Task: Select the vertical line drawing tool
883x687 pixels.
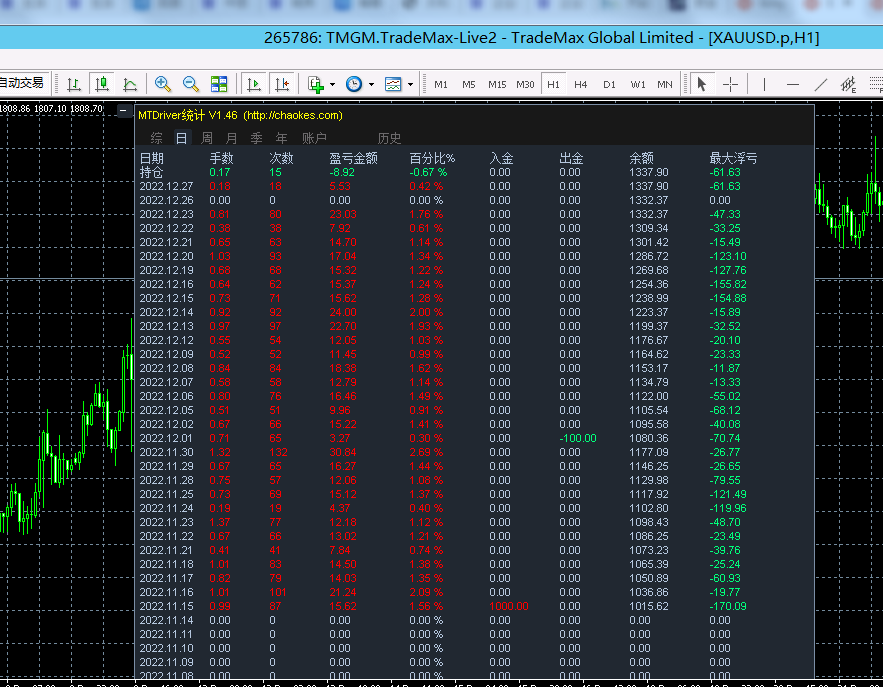Action: pyautogui.click(x=764, y=84)
